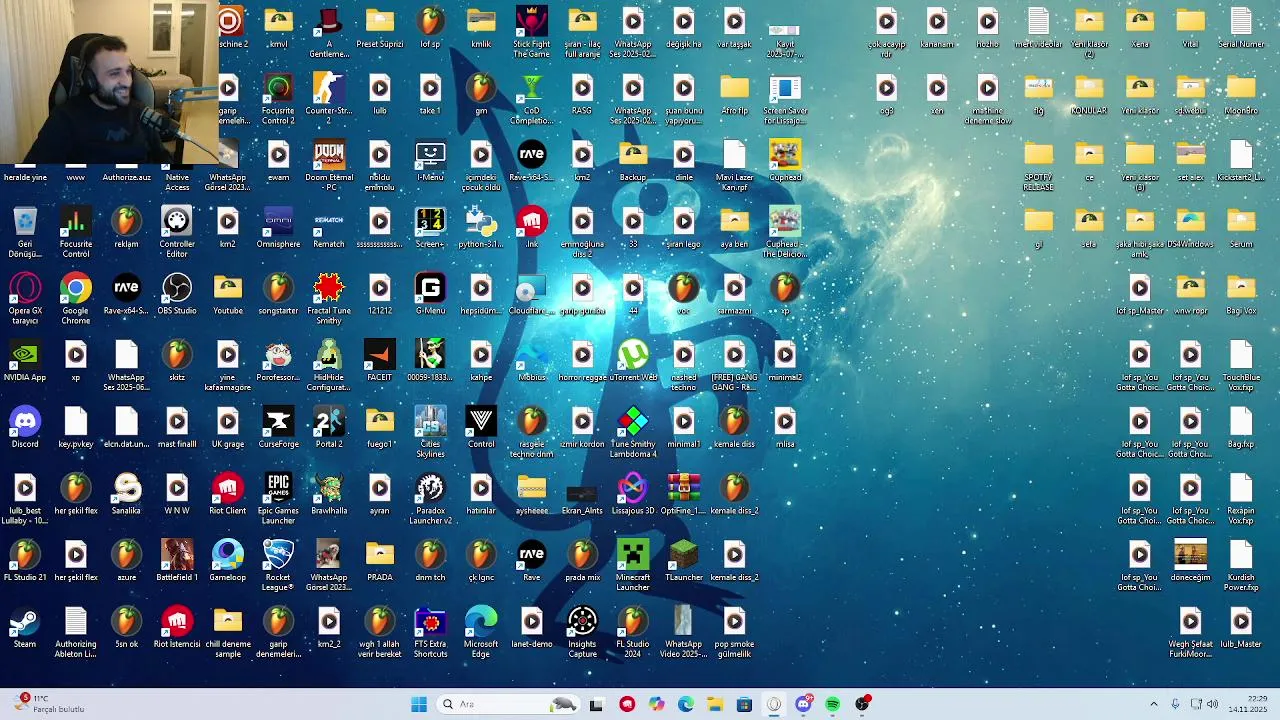Image resolution: width=1280 pixels, height=720 pixels.
Task: Open Discord from the taskbar
Action: (803, 704)
